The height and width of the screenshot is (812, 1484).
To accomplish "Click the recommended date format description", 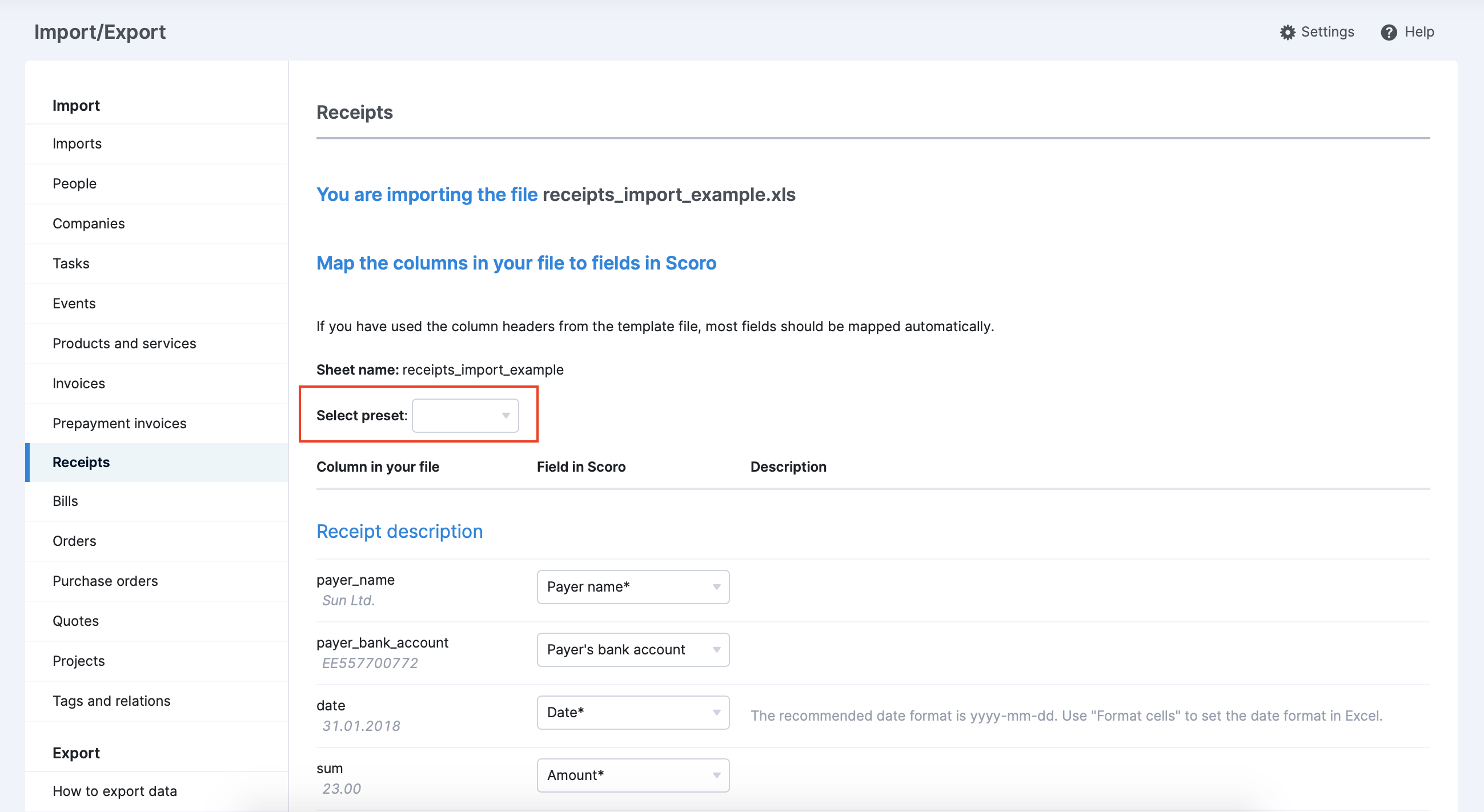I will [x=1066, y=716].
